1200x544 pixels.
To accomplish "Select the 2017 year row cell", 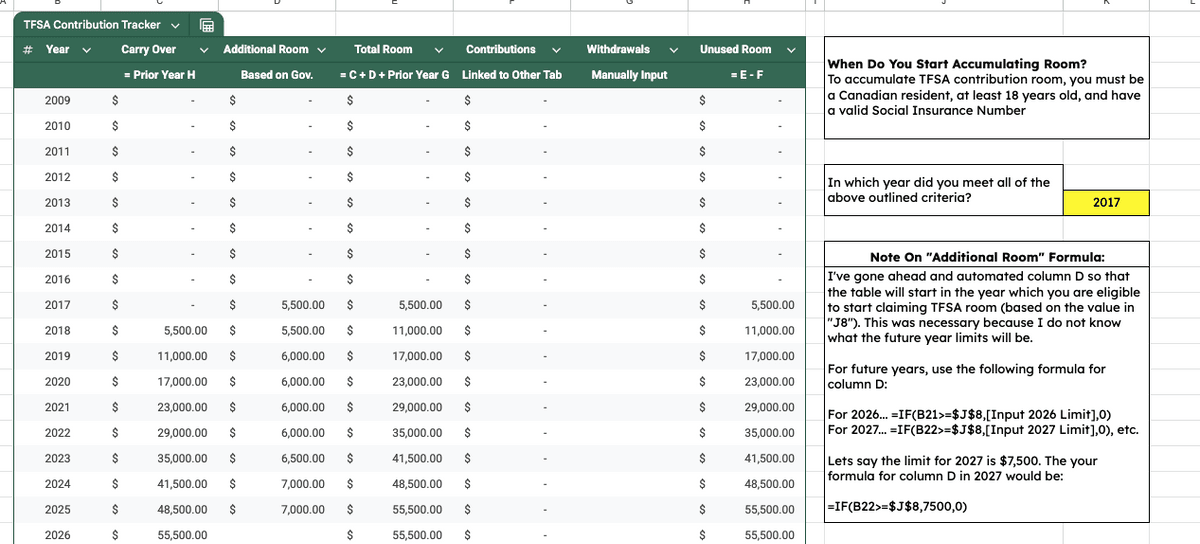I will [x=58, y=304].
